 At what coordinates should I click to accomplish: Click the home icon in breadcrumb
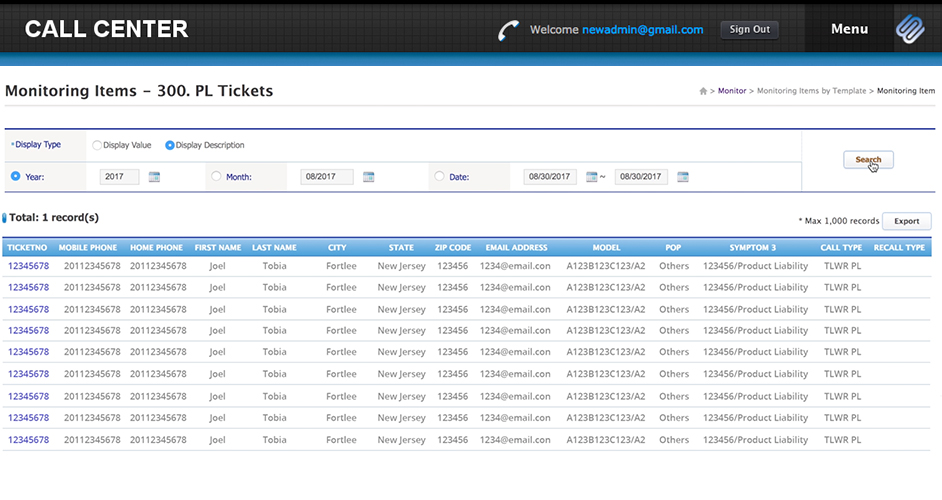tap(703, 91)
